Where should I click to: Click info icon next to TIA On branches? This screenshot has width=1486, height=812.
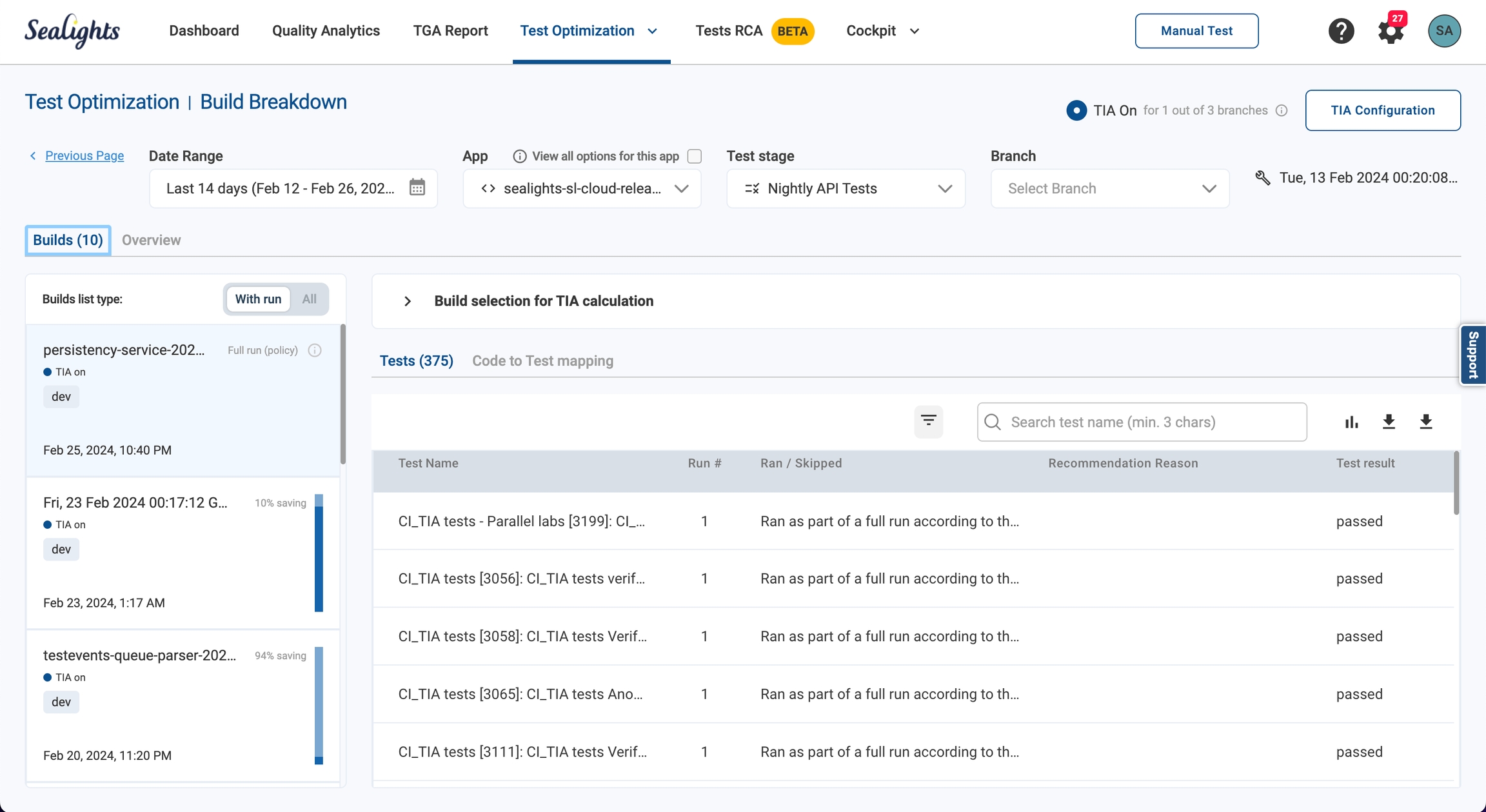(x=1282, y=110)
